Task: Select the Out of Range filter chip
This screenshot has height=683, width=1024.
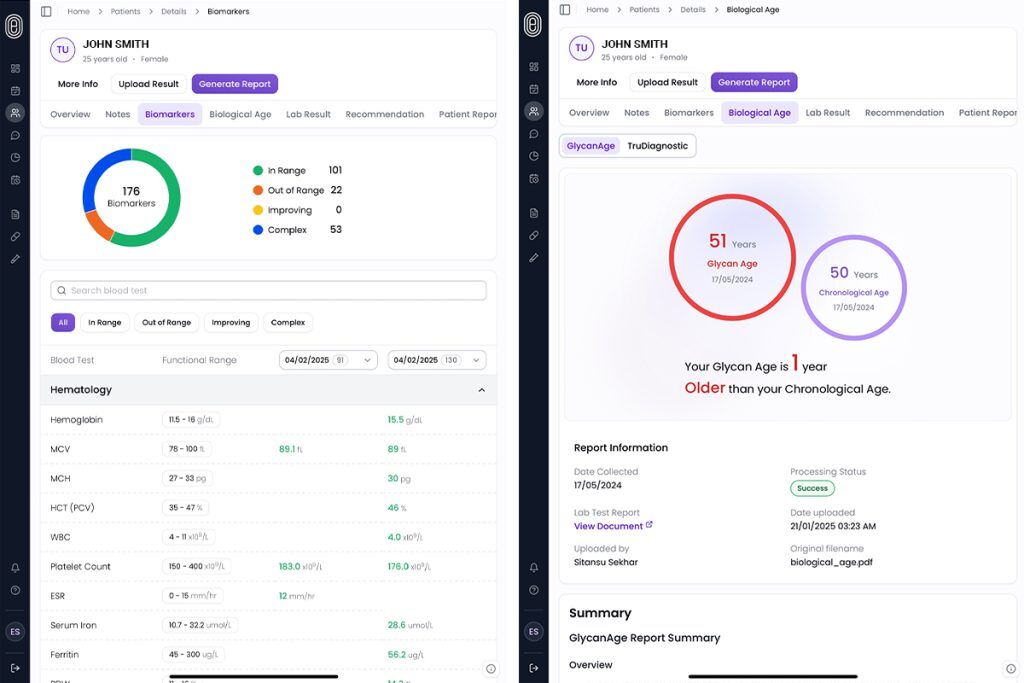Action: coord(166,323)
